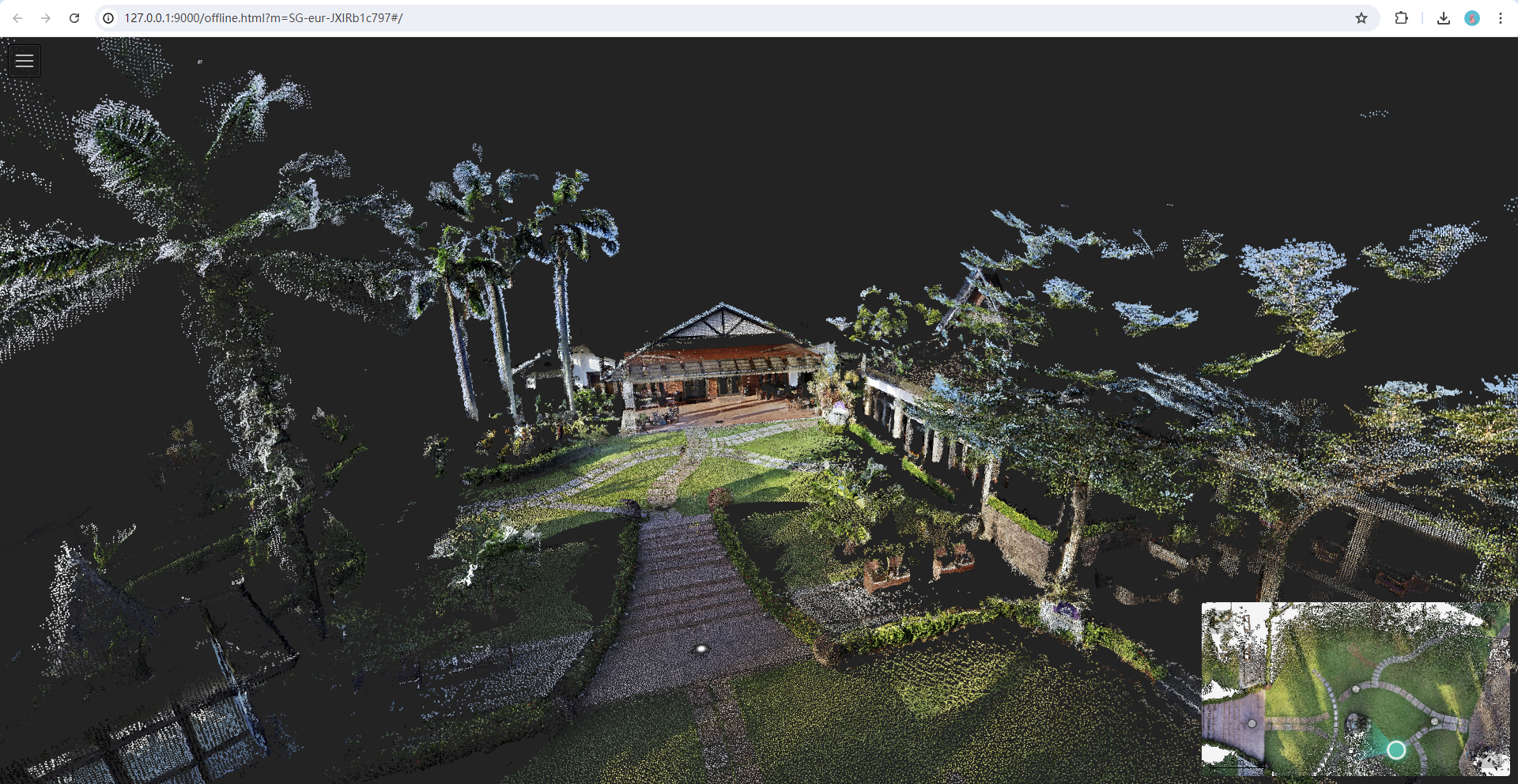Go to the right-side gray scan point on the minimap
Image resolution: width=1518 pixels, height=784 pixels.
click(1435, 722)
